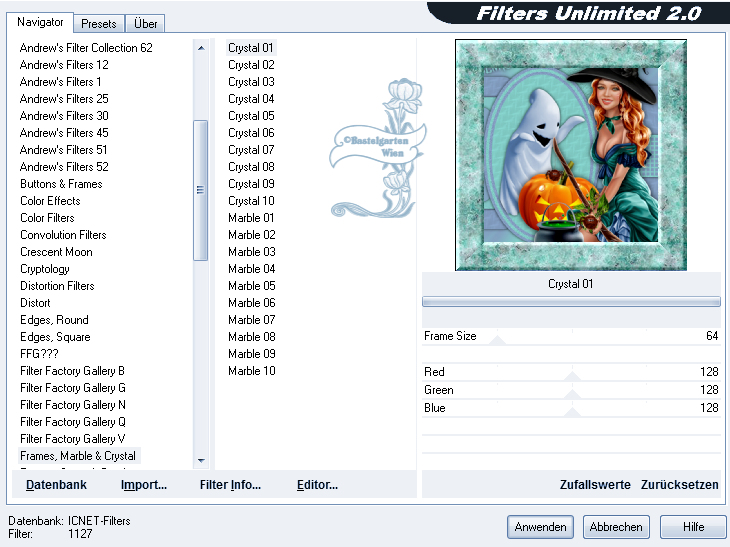Select Andrew's Filters 45 category
Image resolution: width=730 pixels, height=547 pixels.
[64, 133]
